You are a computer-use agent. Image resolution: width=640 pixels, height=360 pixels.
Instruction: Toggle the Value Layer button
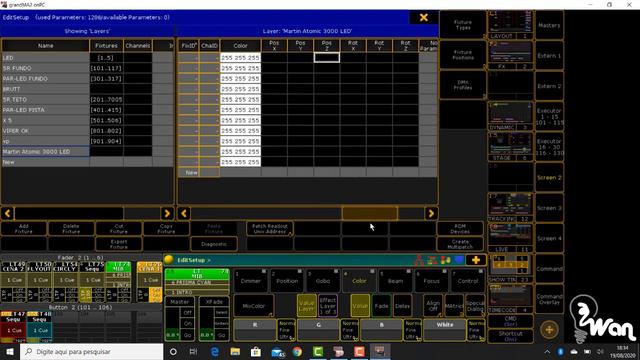click(x=307, y=306)
